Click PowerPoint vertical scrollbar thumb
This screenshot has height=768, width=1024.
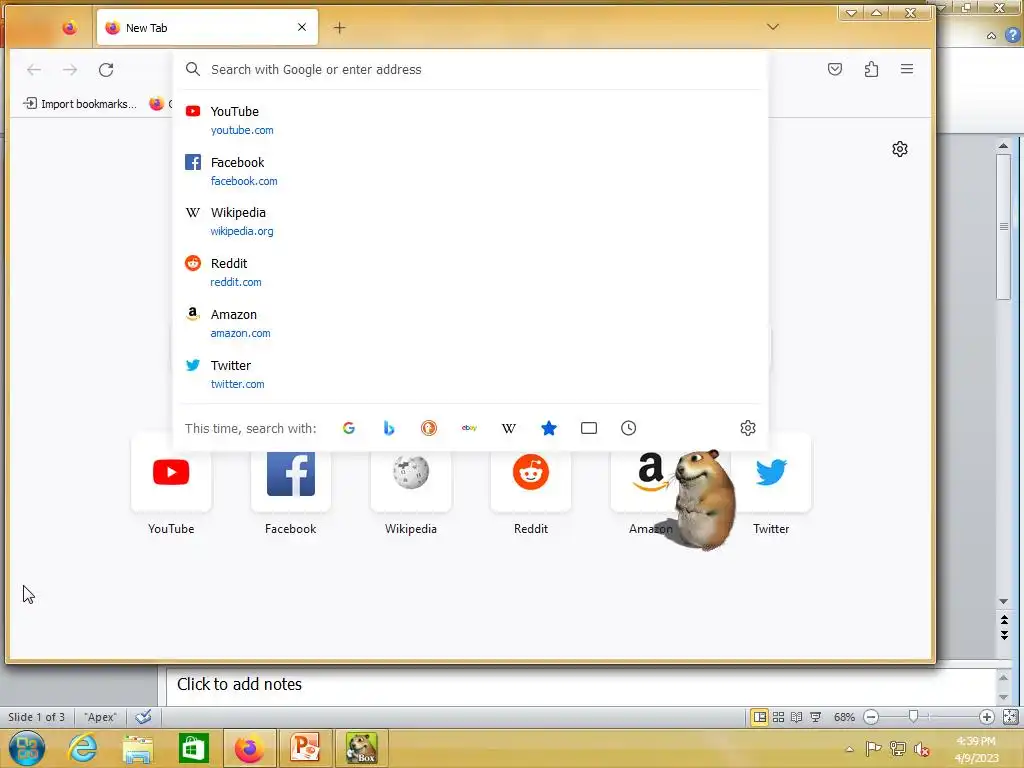[x=1004, y=227]
